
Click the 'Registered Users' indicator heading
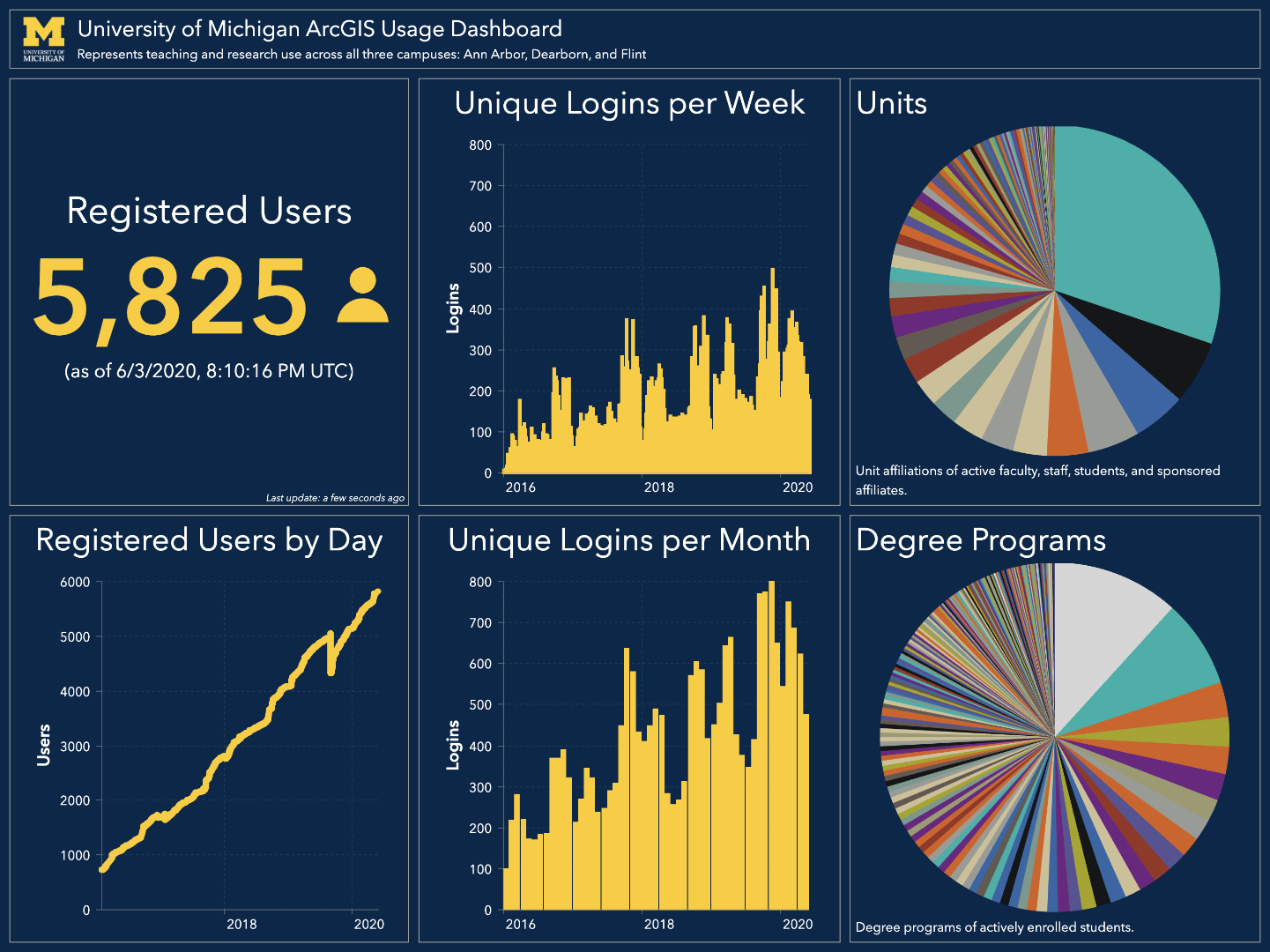click(210, 212)
